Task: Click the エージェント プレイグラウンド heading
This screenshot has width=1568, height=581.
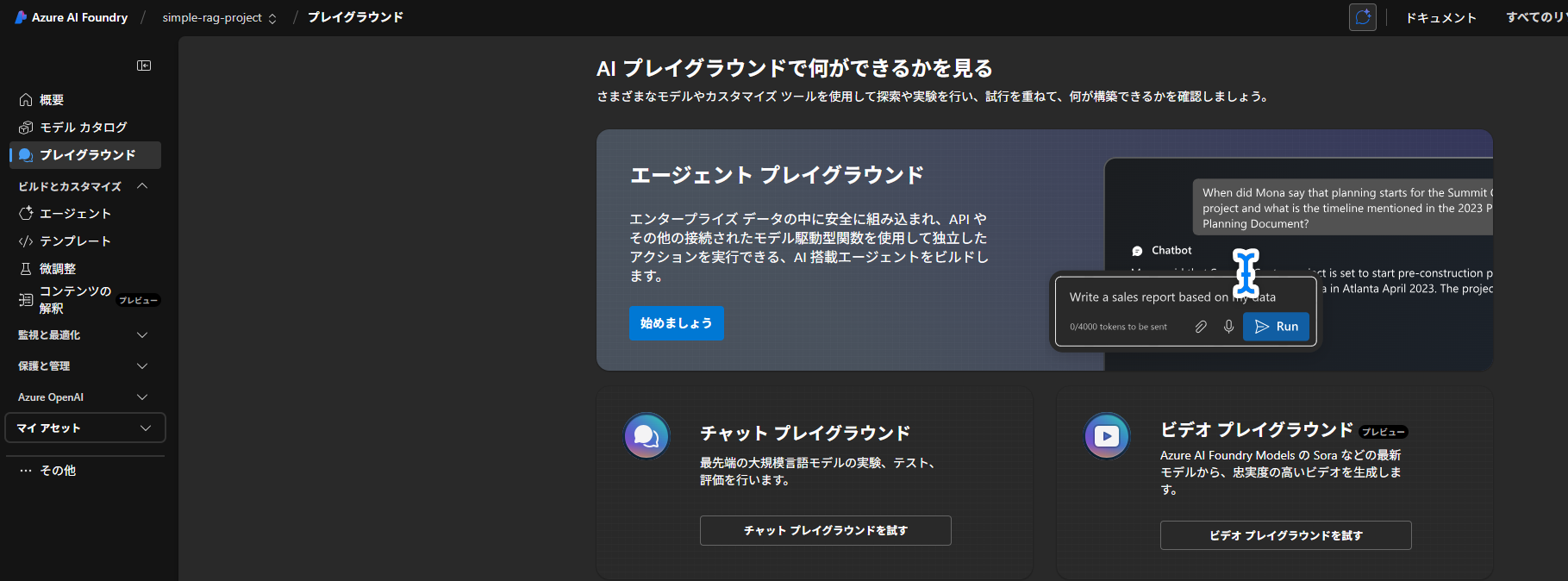Action: coord(778,176)
